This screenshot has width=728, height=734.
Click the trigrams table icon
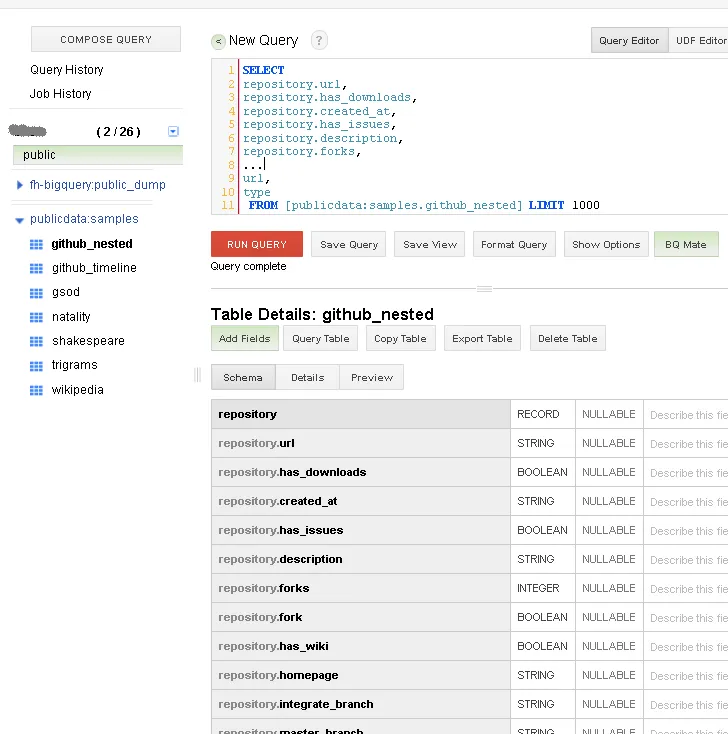point(37,366)
